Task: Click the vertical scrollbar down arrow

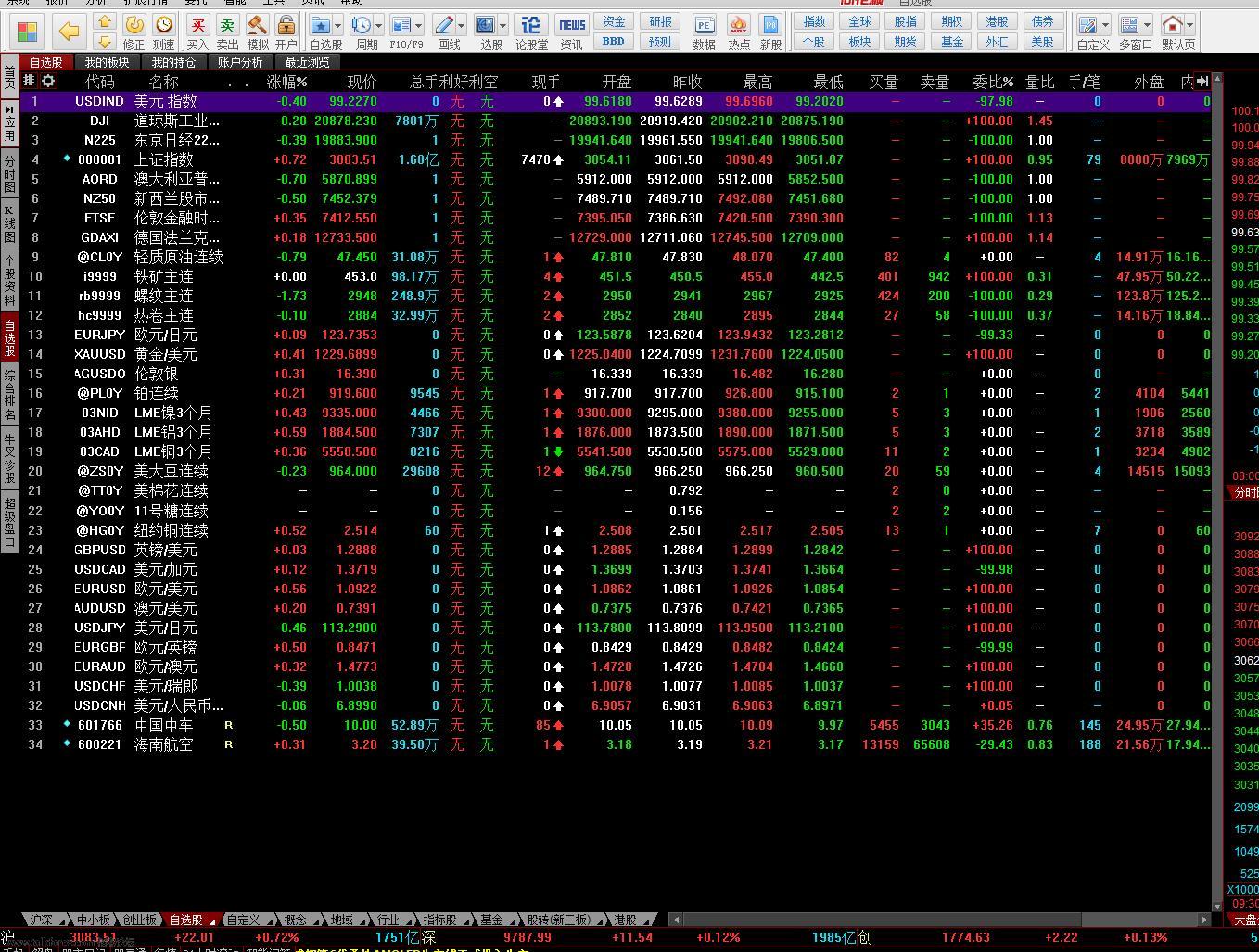Action: coord(1218,905)
